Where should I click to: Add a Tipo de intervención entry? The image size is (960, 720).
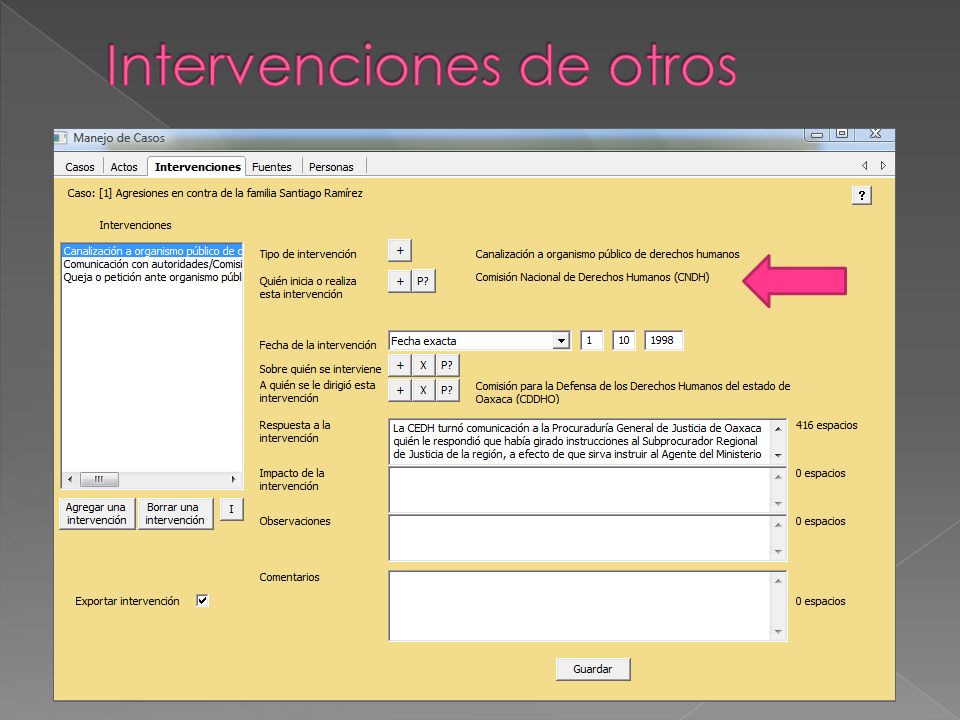point(400,250)
